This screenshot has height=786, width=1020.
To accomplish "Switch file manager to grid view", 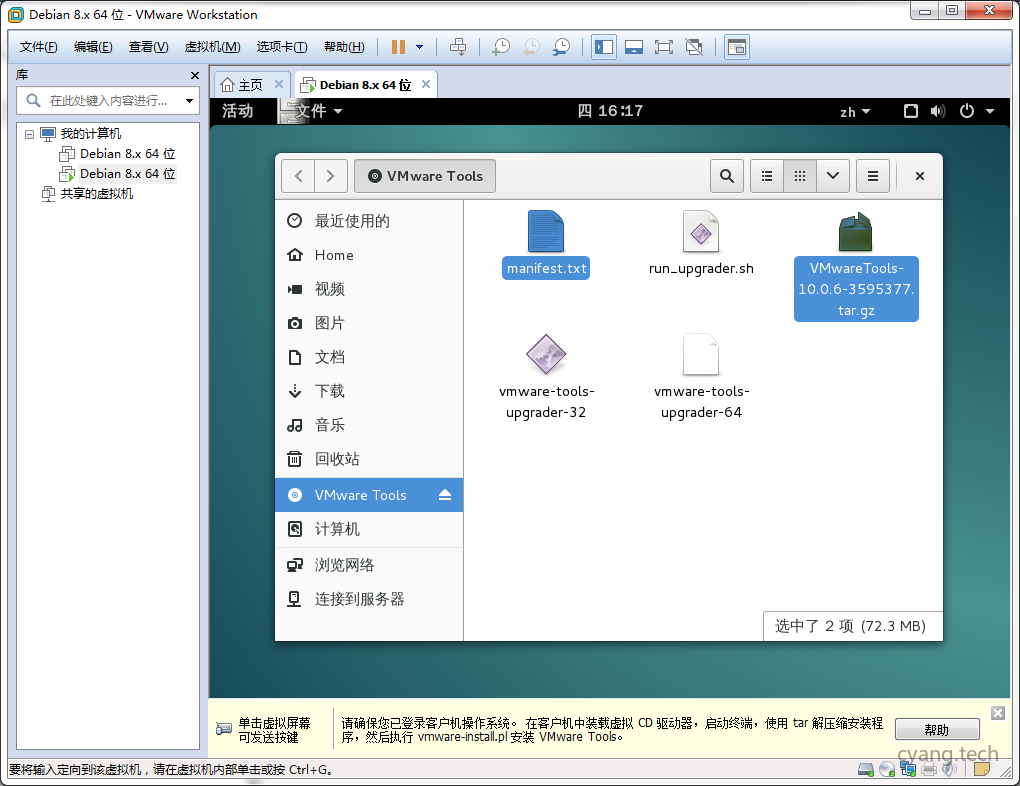I will 800,176.
